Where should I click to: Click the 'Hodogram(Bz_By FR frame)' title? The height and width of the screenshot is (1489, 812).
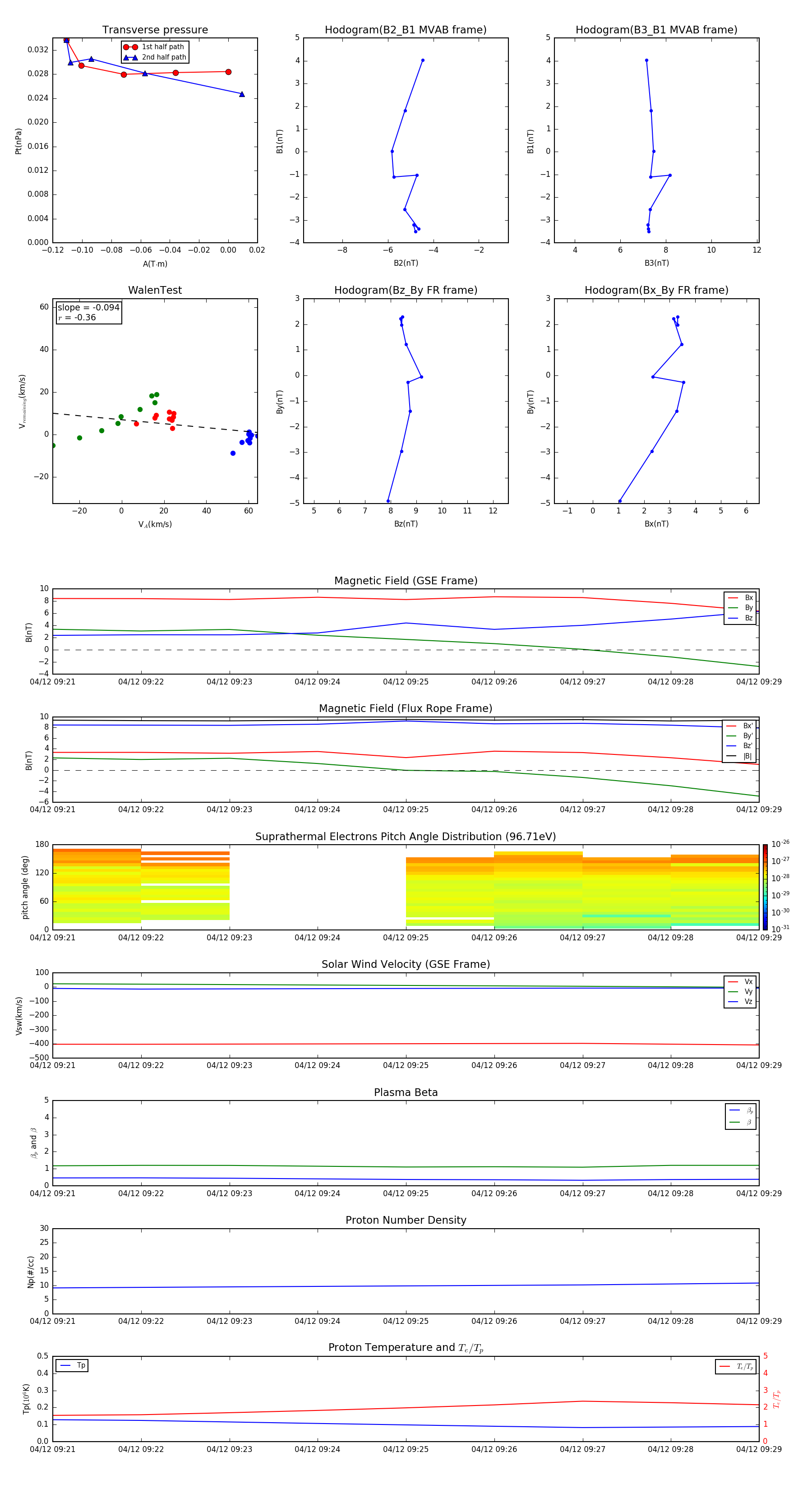point(406,290)
